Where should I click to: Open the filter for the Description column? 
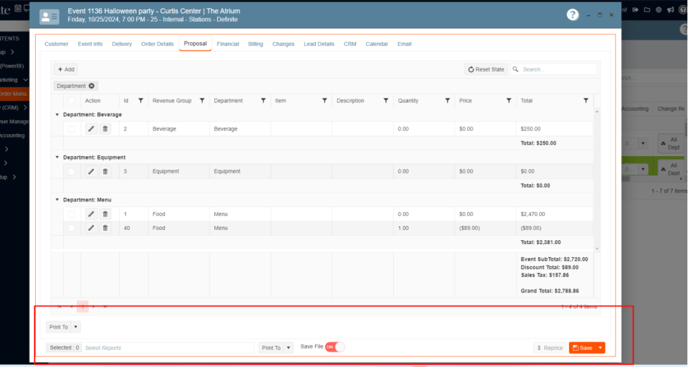[386, 101]
